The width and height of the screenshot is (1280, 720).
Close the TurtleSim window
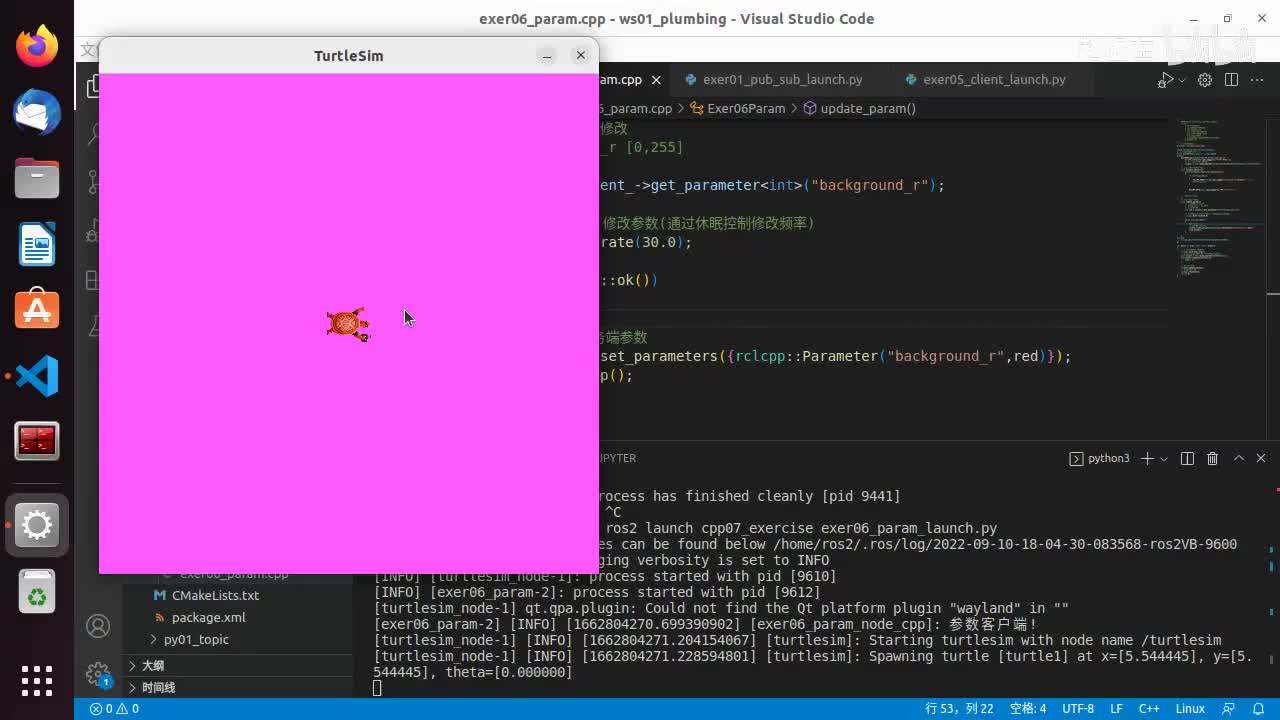pos(581,56)
